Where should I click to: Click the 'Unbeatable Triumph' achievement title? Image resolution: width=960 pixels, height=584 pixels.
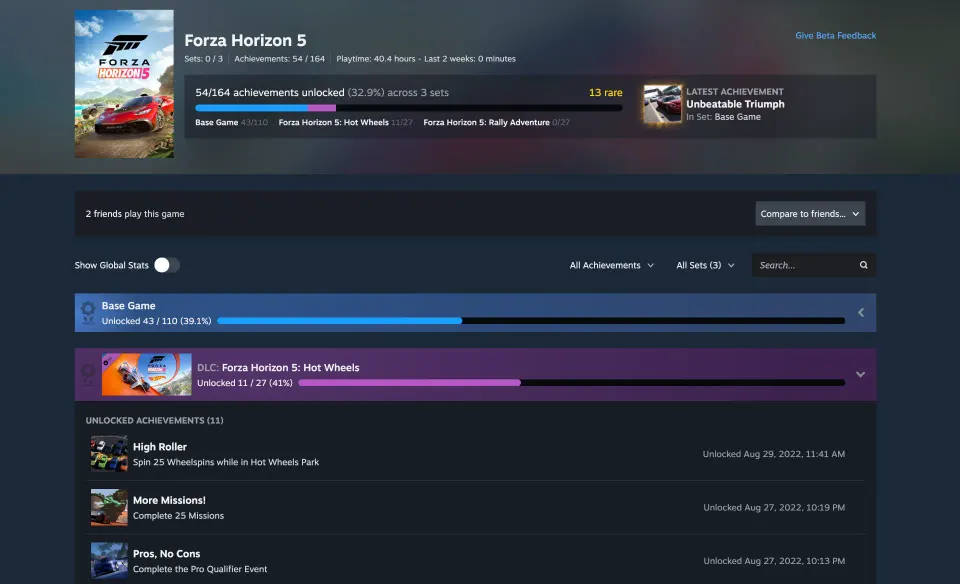[x=735, y=104]
